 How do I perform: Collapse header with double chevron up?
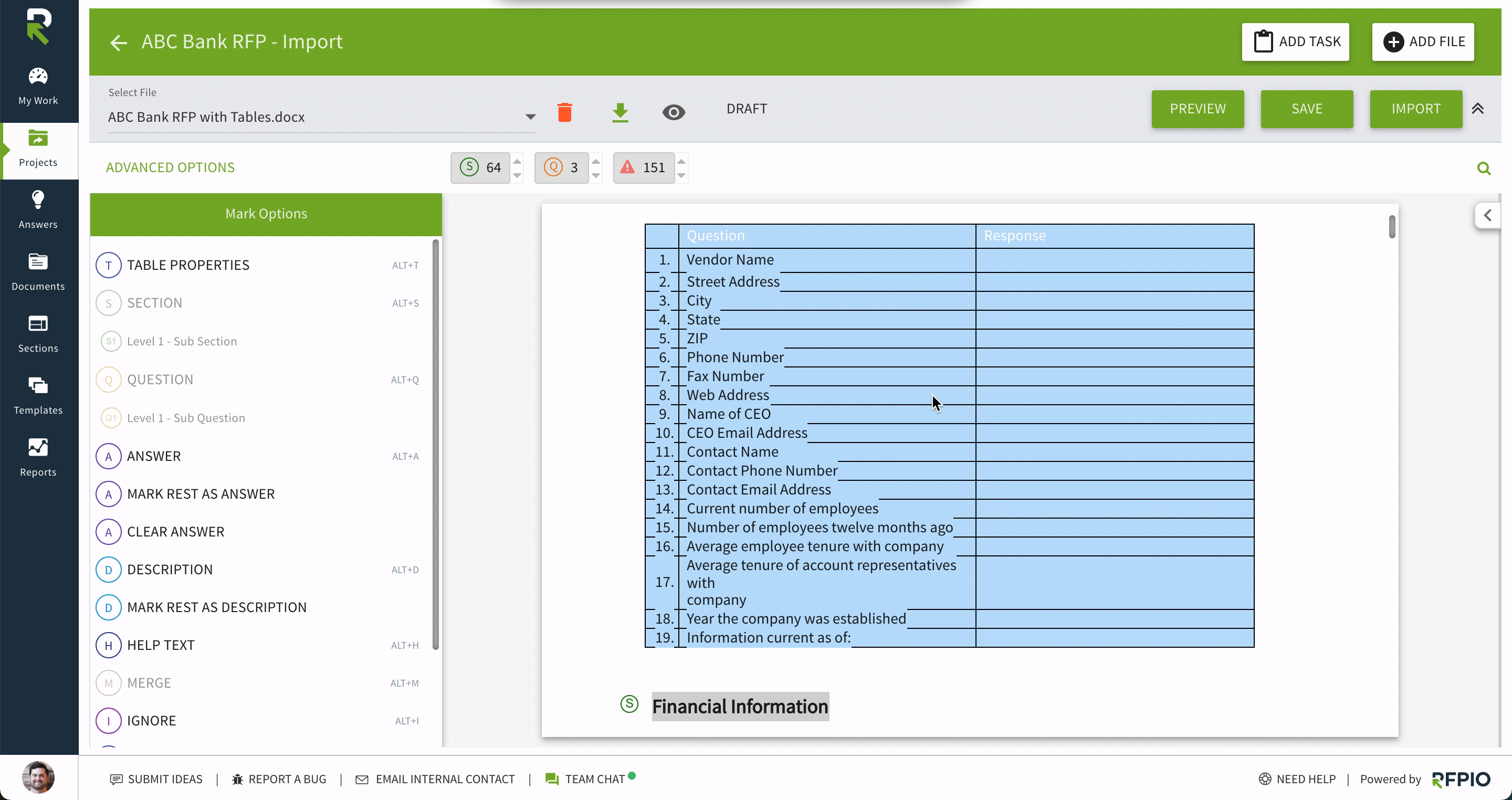[x=1478, y=109]
